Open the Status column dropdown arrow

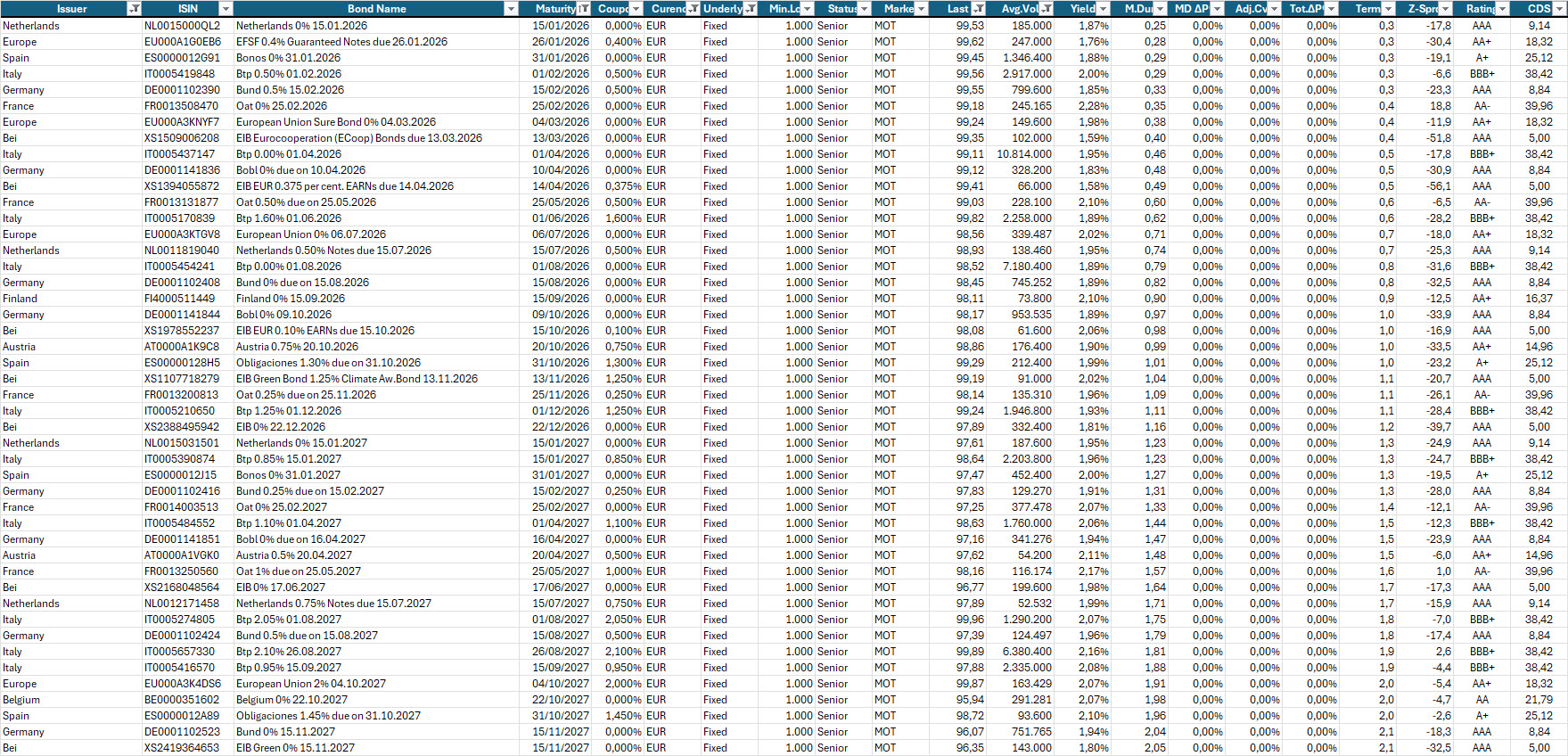point(864,9)
